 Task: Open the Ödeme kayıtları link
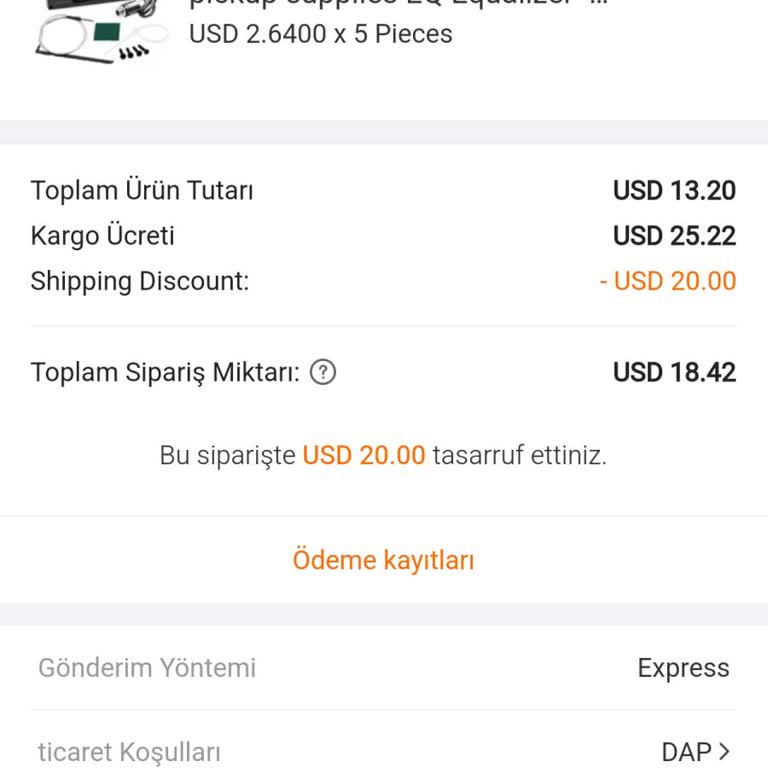coord(383,560)
